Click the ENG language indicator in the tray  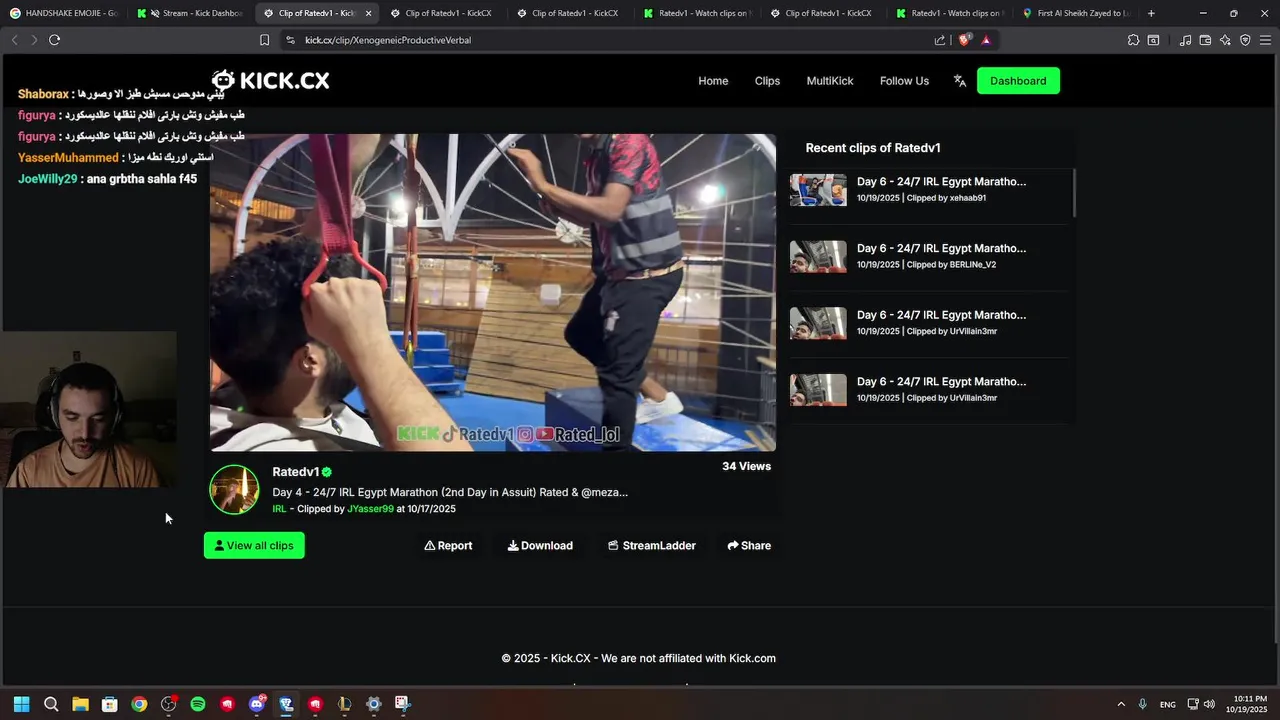[1167, 704]
